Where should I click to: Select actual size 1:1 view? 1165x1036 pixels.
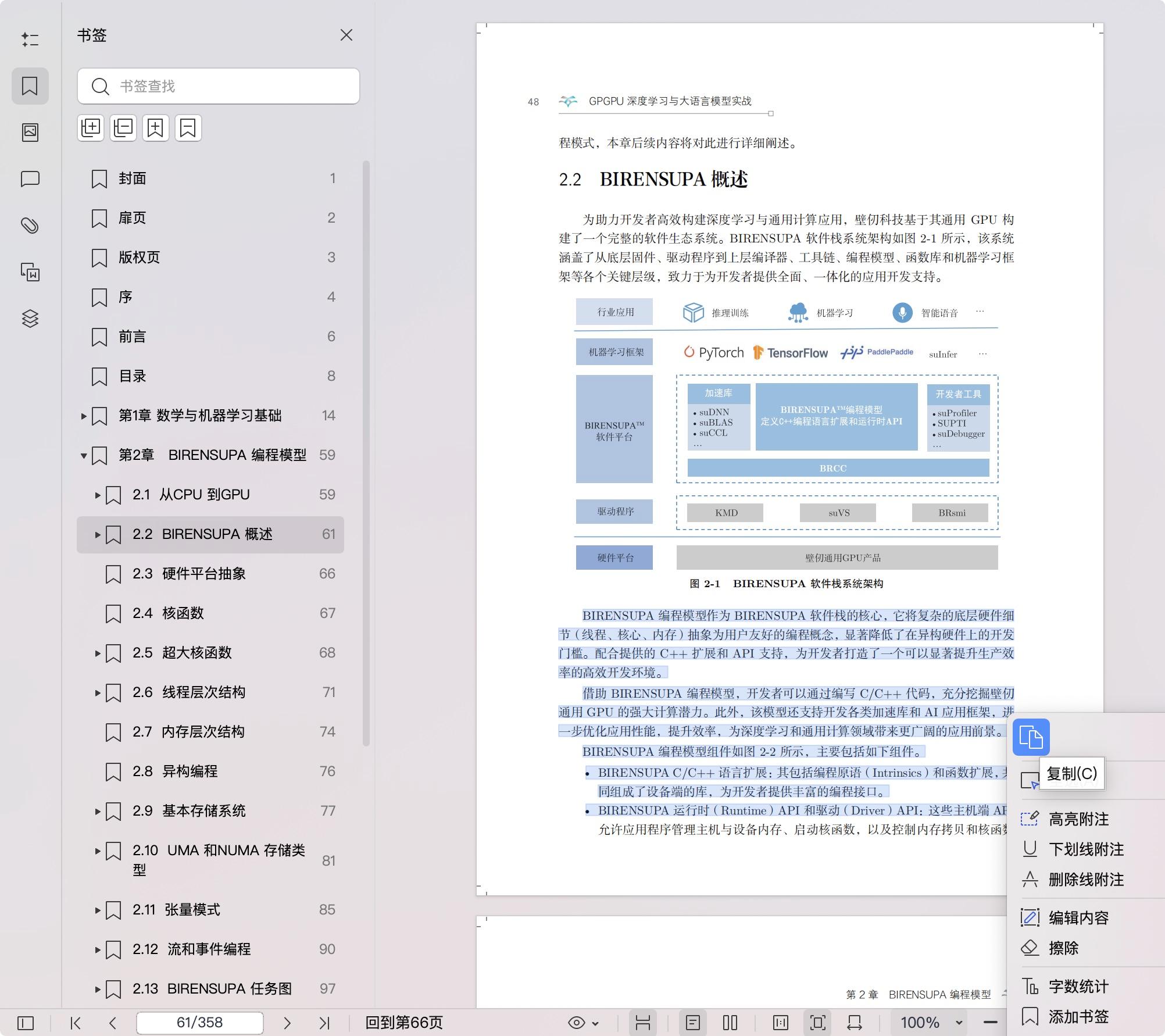[781, 1023]
